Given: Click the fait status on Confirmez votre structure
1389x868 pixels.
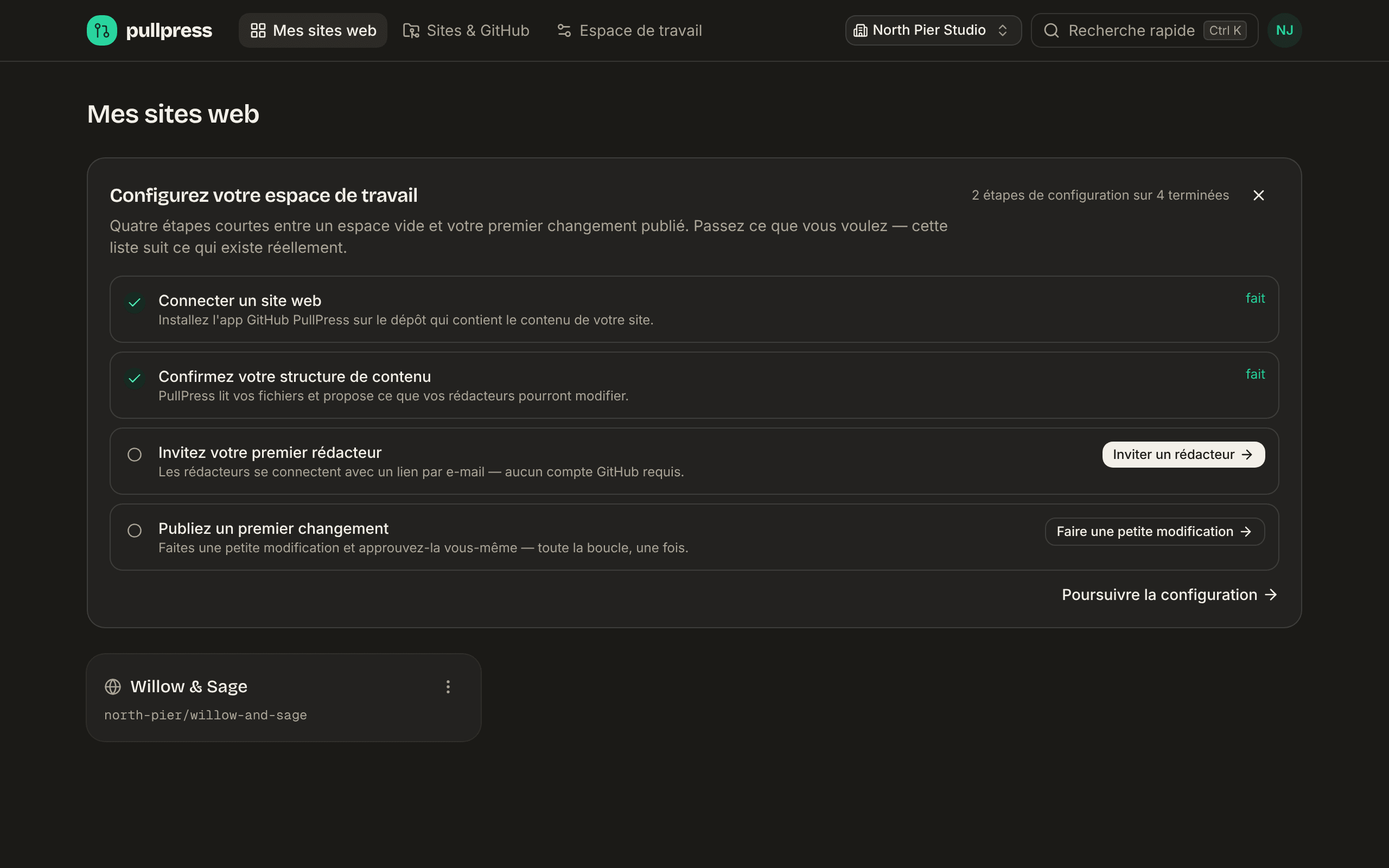Looking at the screenshot, I should pyautogui.click(x=1256, y=374).
